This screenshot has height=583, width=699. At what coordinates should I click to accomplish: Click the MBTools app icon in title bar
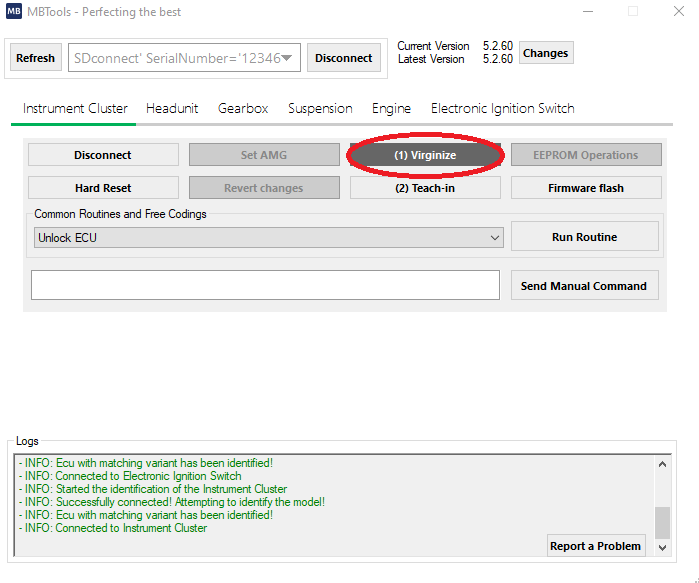point(14,12)
